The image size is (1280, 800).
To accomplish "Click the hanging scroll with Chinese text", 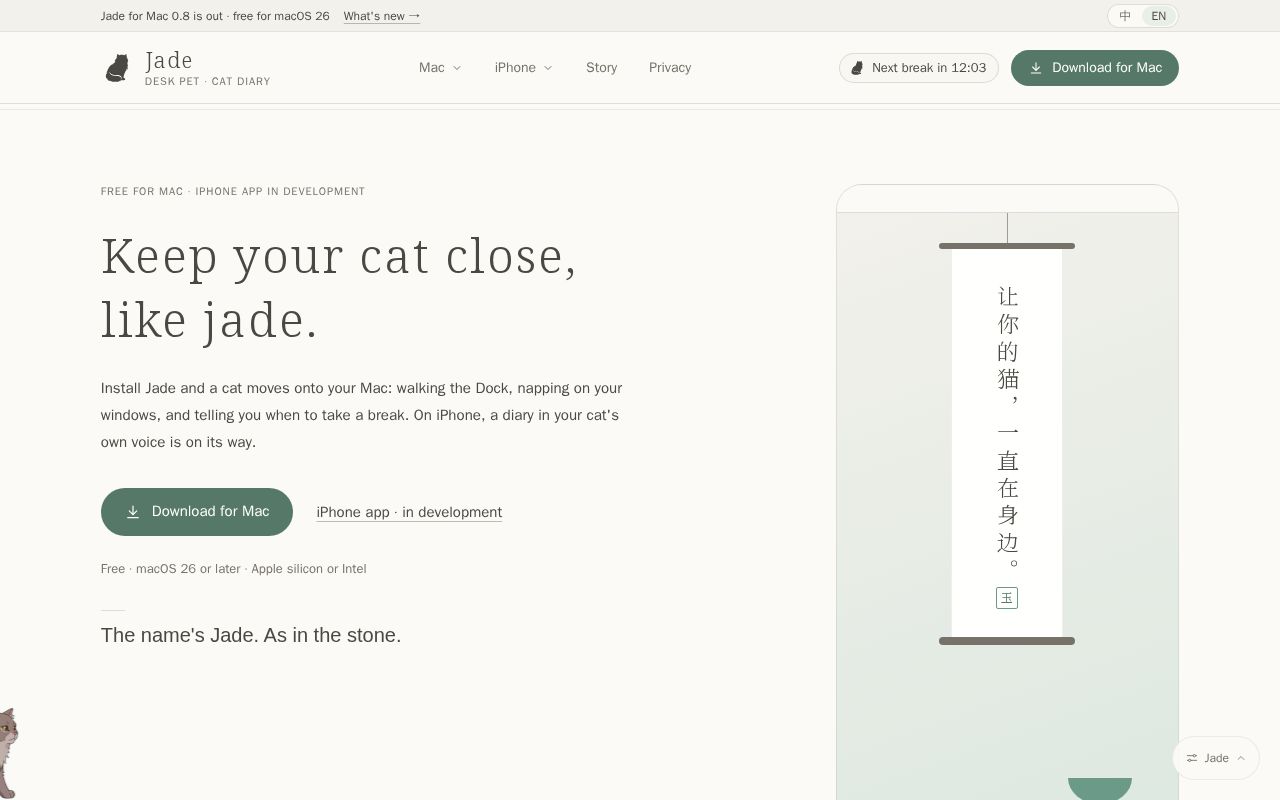I will pyautogui.click(x=1007, y=443).
